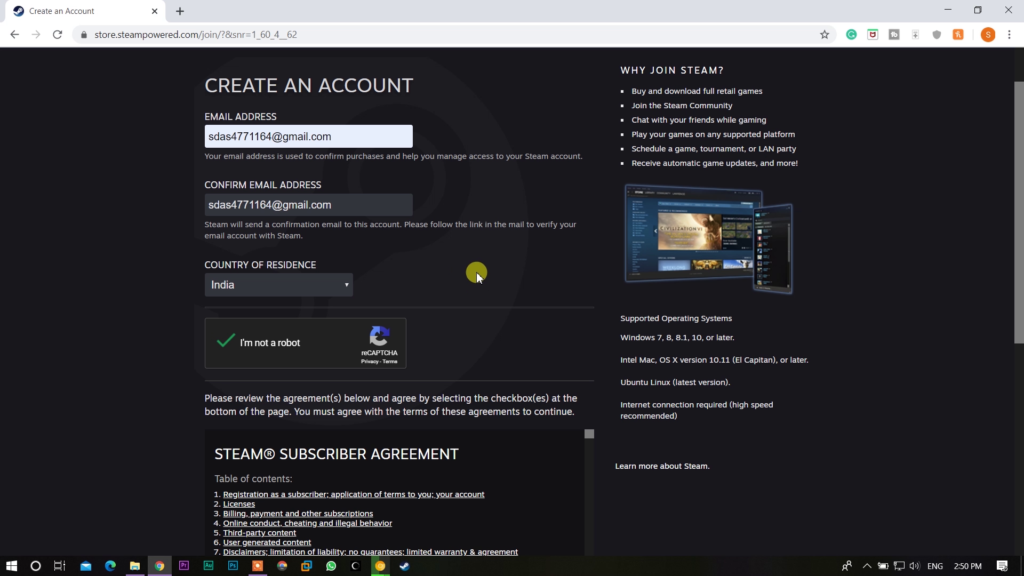Switch input language from ENG
Screen dimensions: 1024x576
point(935,566)
